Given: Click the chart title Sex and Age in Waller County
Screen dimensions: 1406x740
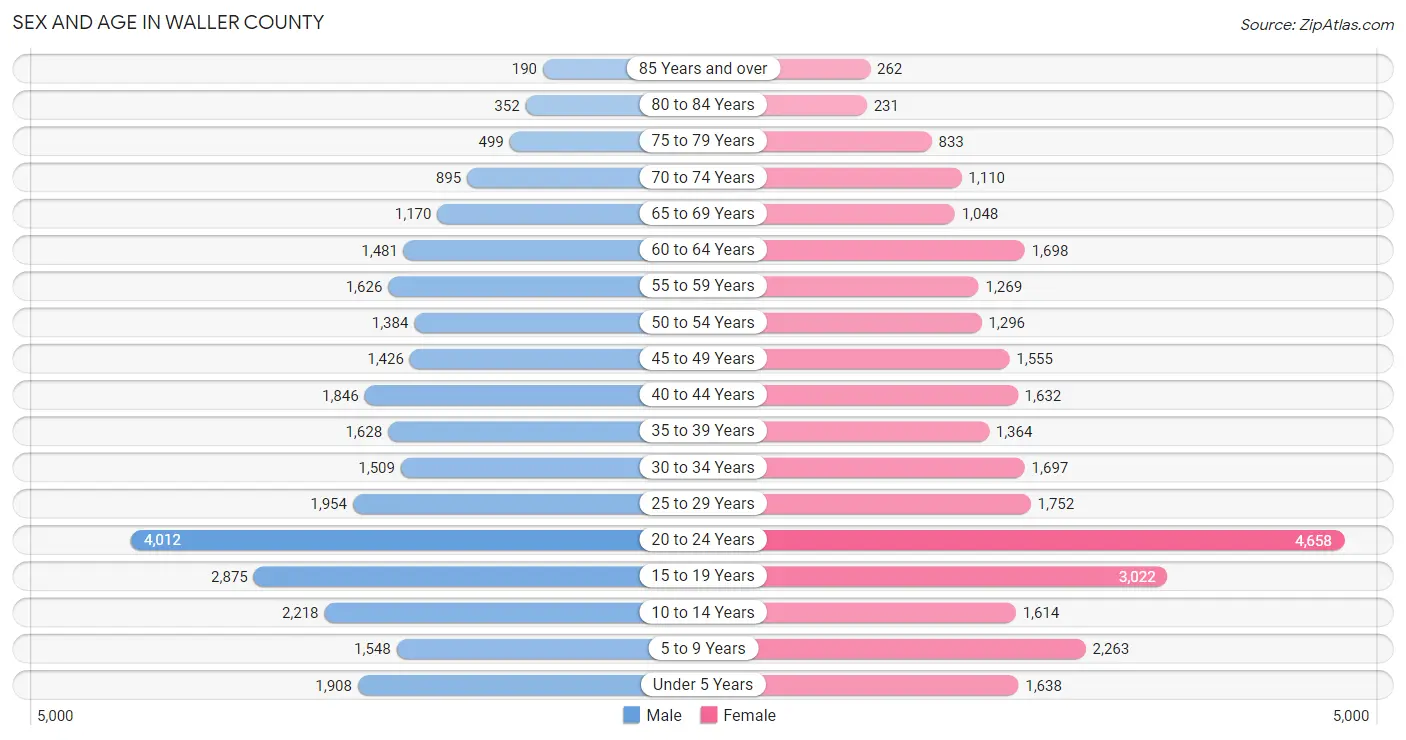Looking at the screenshot, I should [168, 22].
